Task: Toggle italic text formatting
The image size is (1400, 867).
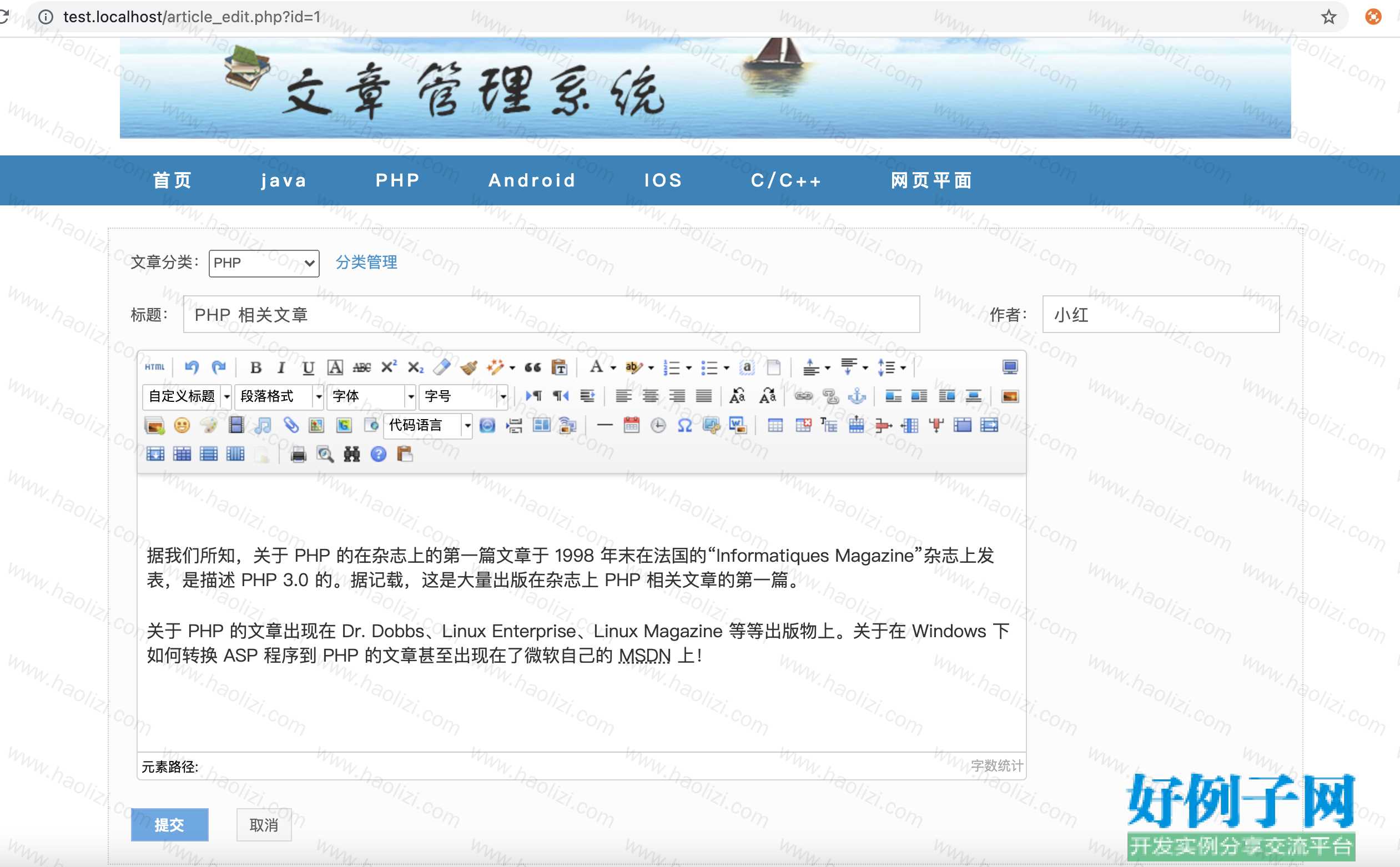Action: pyautogui.click(x=281, y=367)
